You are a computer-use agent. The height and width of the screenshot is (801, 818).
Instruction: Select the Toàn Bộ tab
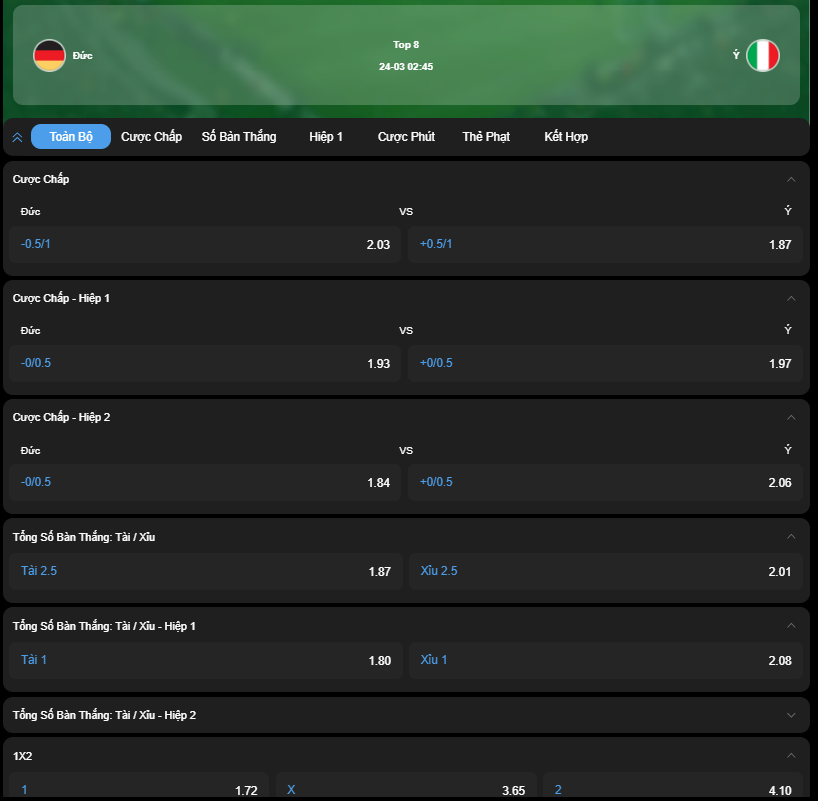pyautogui.click(x=71, y=137)
